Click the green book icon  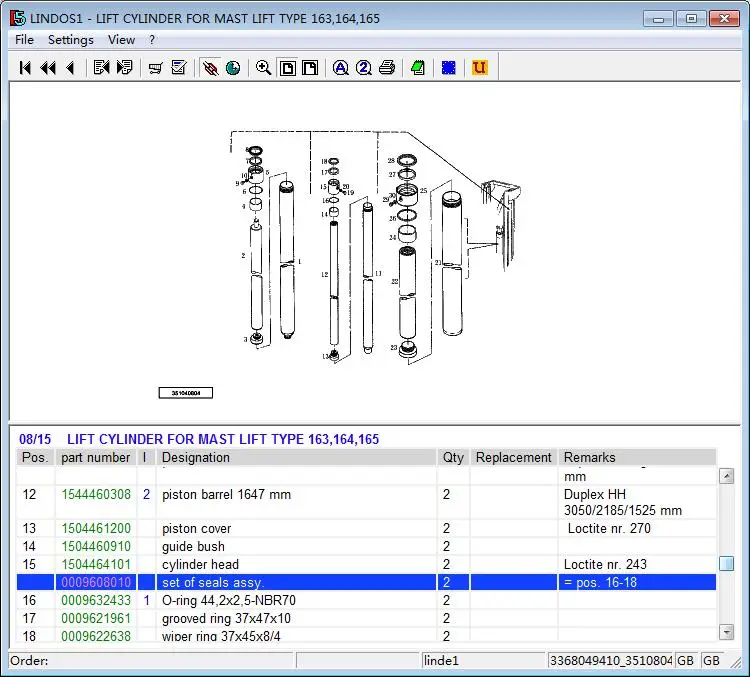coord(418,68)
